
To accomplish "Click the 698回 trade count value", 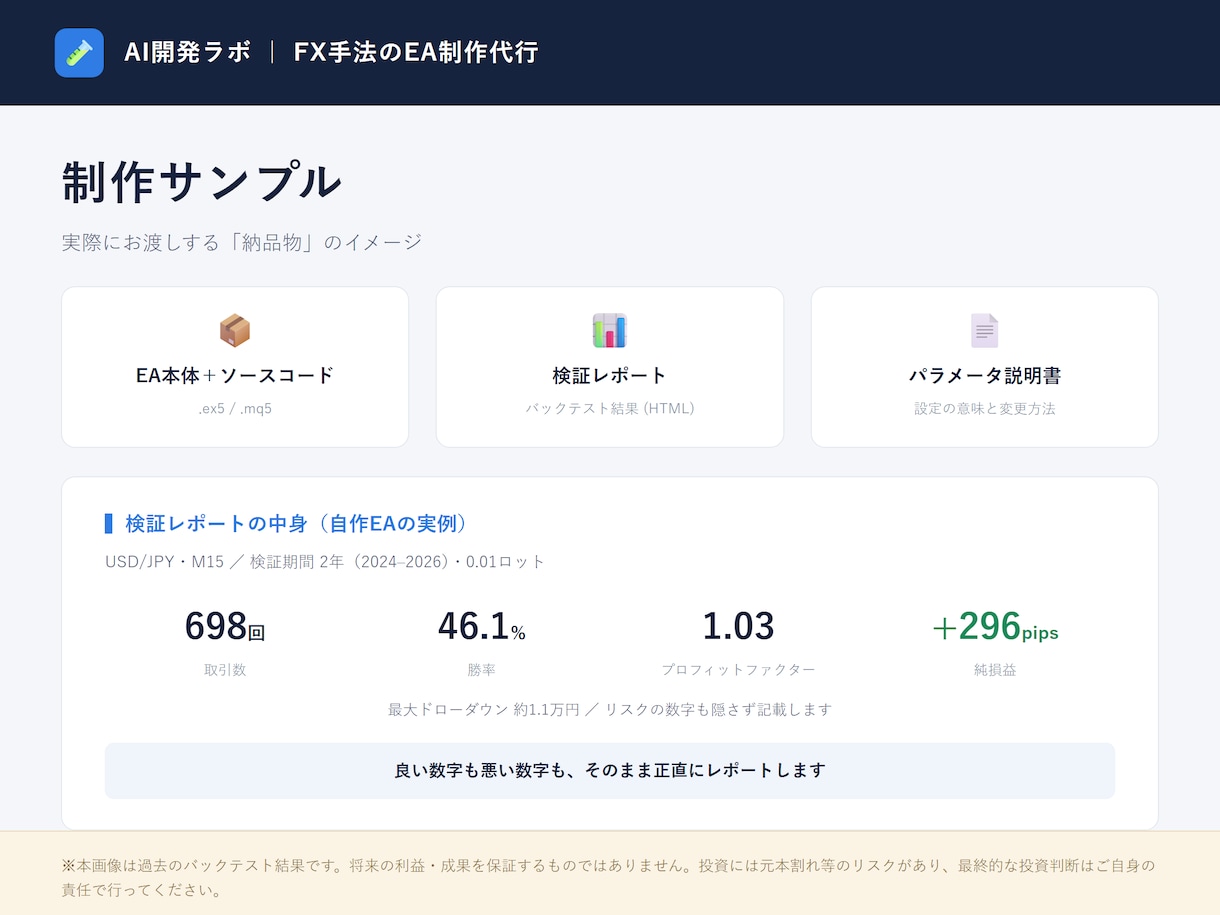I will coord(225,627).
